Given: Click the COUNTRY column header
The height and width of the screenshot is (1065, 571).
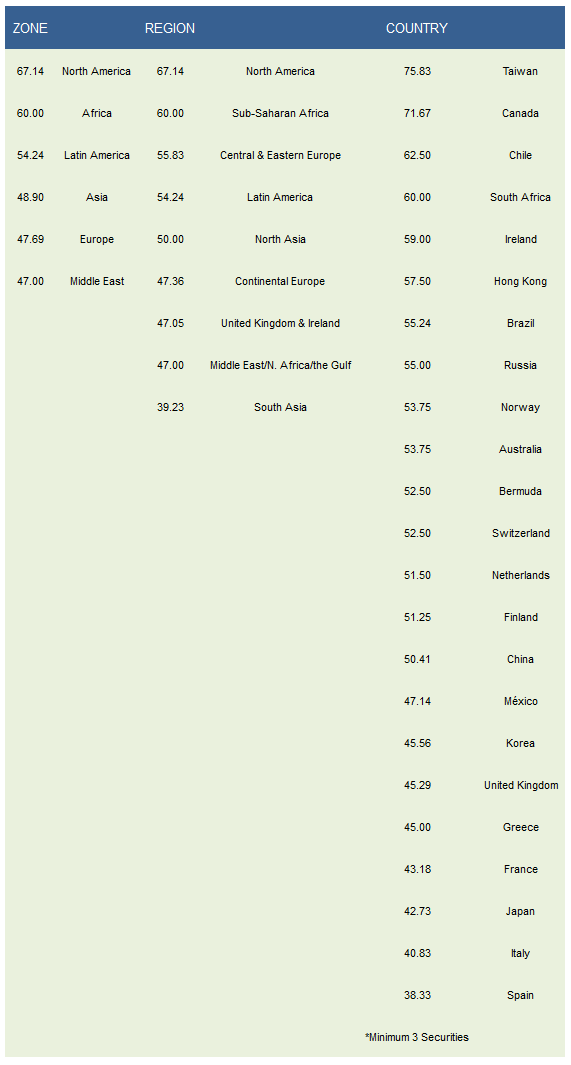Looking at the screenshot, I should point(417,29).
